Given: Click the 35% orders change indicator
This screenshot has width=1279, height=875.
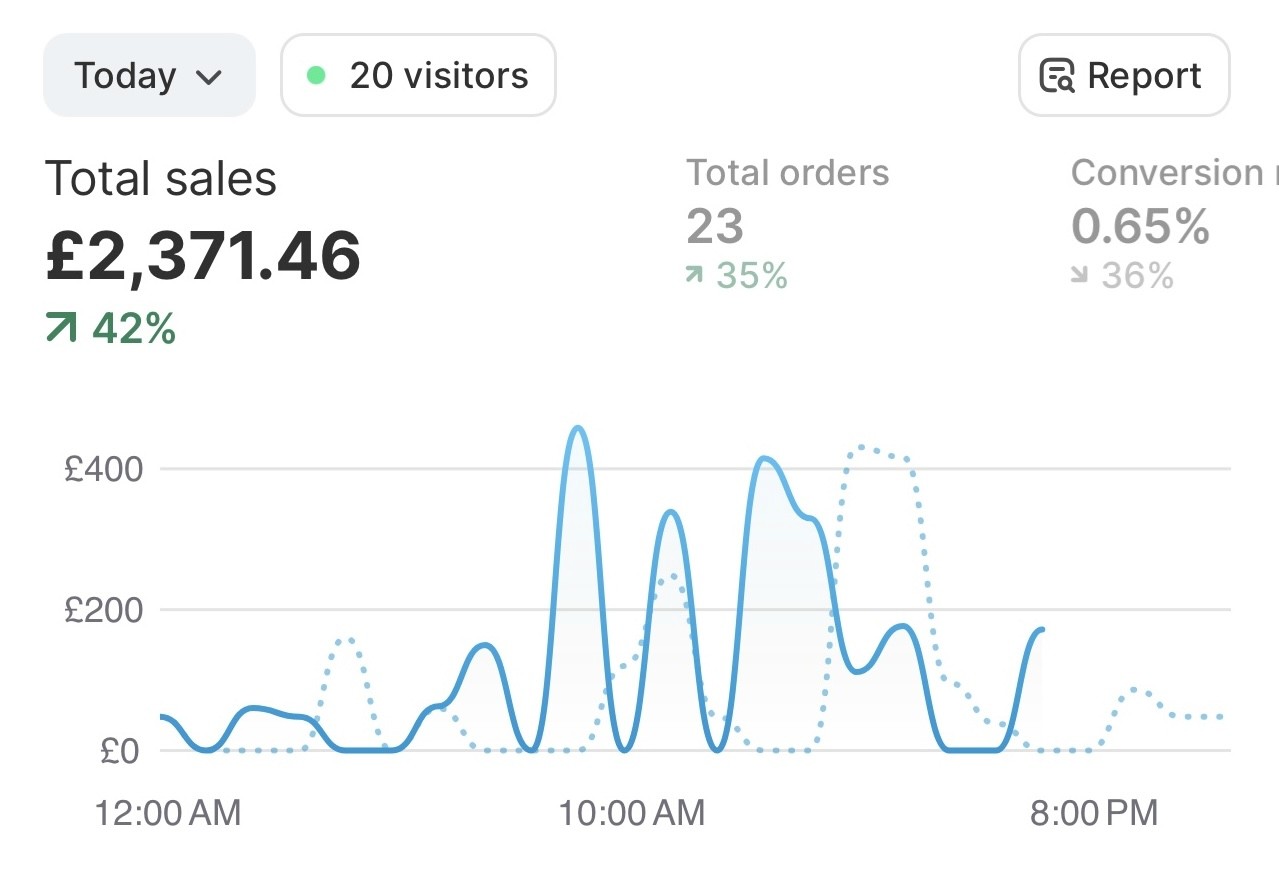Looking at the screenshot, I should tap(737, 275).
